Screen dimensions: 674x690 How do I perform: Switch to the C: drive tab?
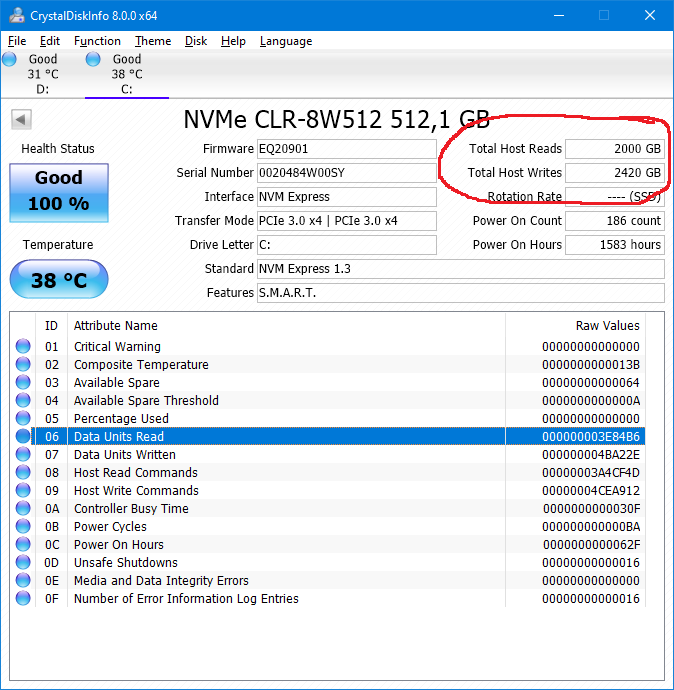(x=126, y=74)
